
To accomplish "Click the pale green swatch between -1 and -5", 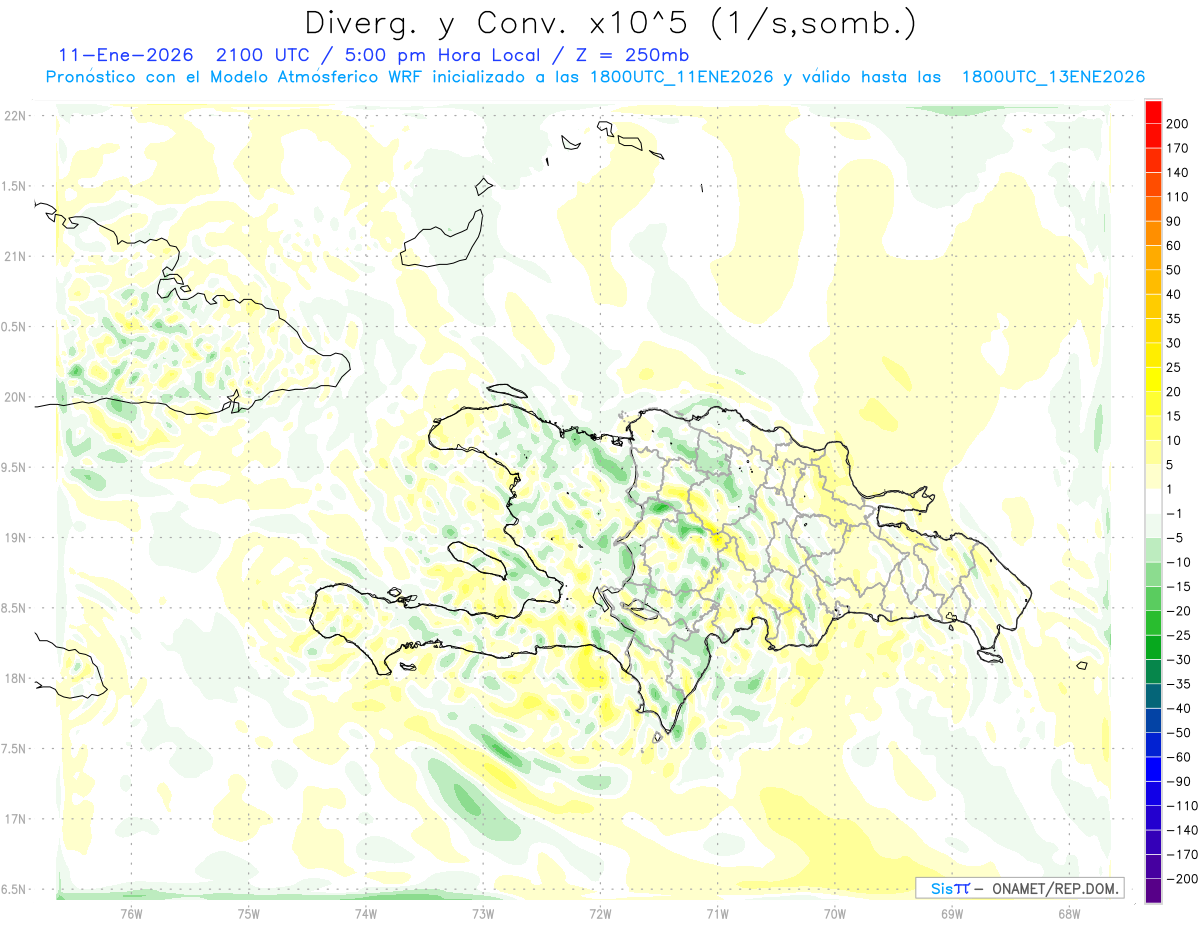I will [1153, 526].
